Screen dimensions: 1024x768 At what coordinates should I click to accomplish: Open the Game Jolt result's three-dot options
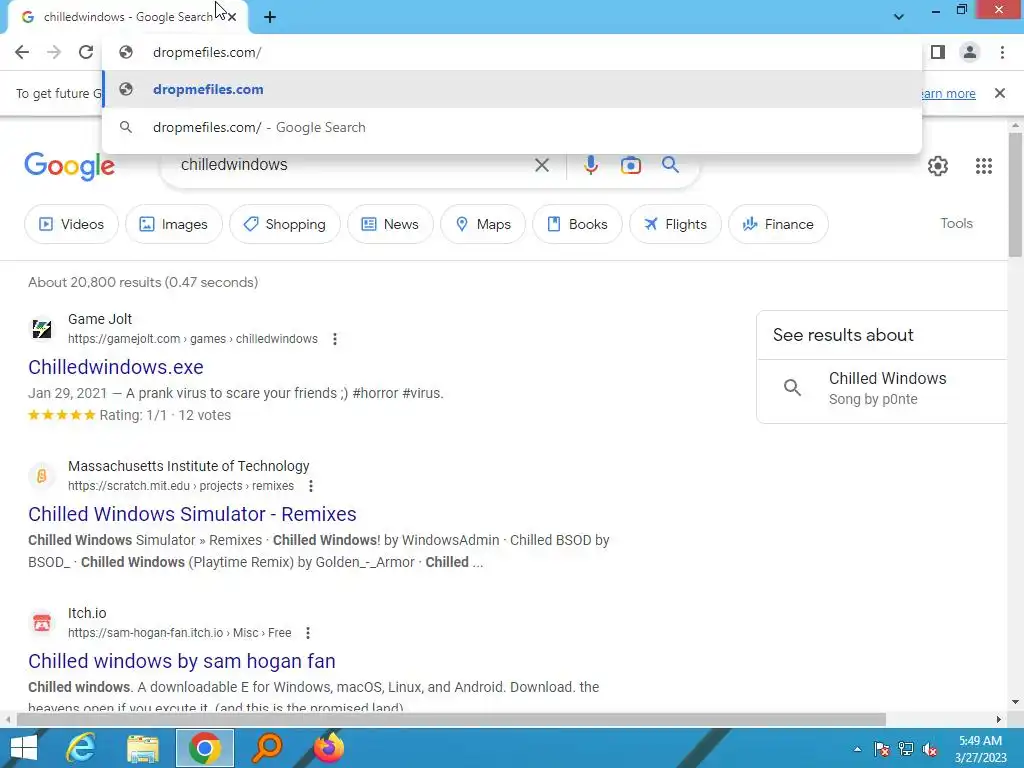coord(334,339)
